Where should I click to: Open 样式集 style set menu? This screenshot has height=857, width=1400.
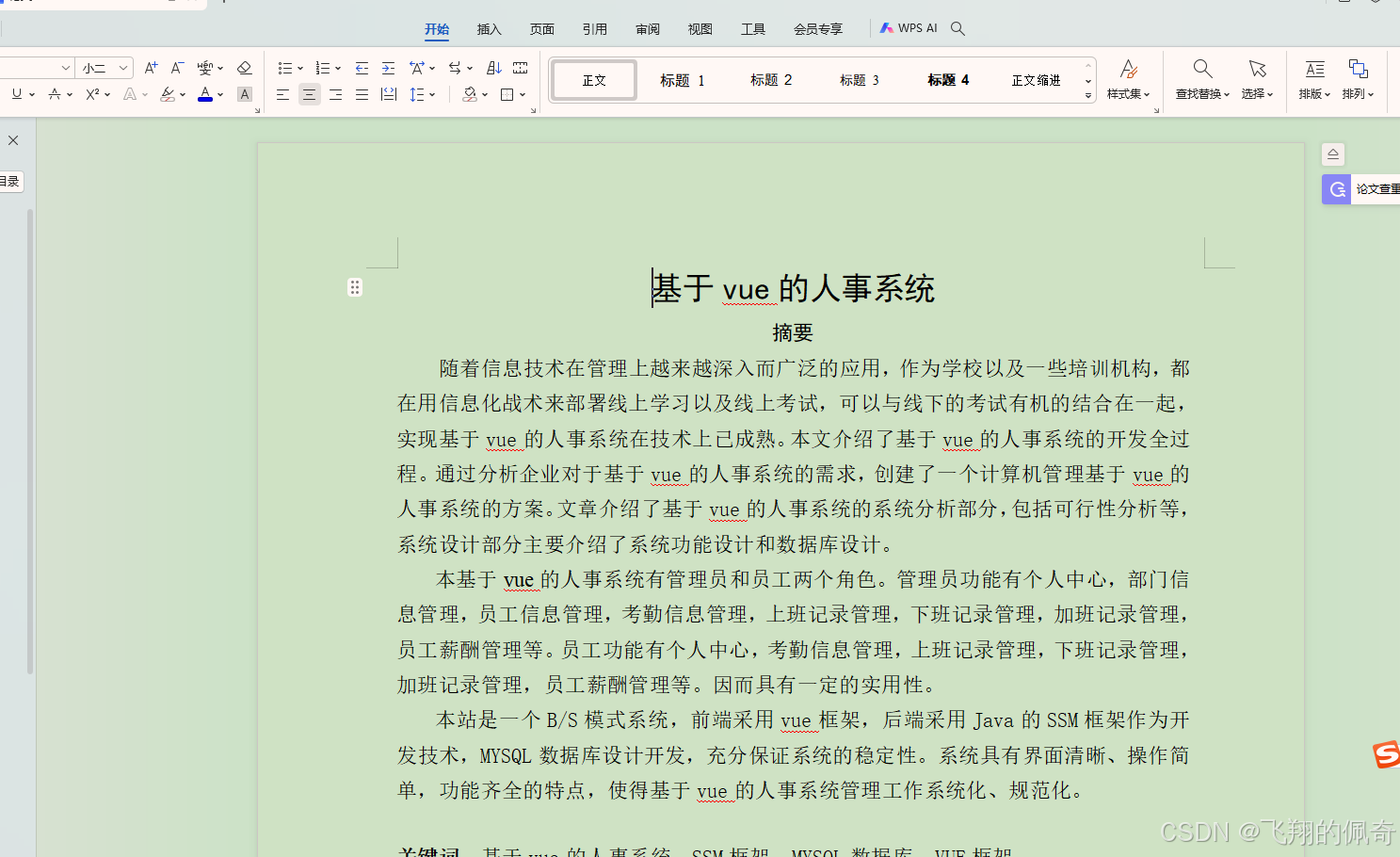pos(1128,79)
